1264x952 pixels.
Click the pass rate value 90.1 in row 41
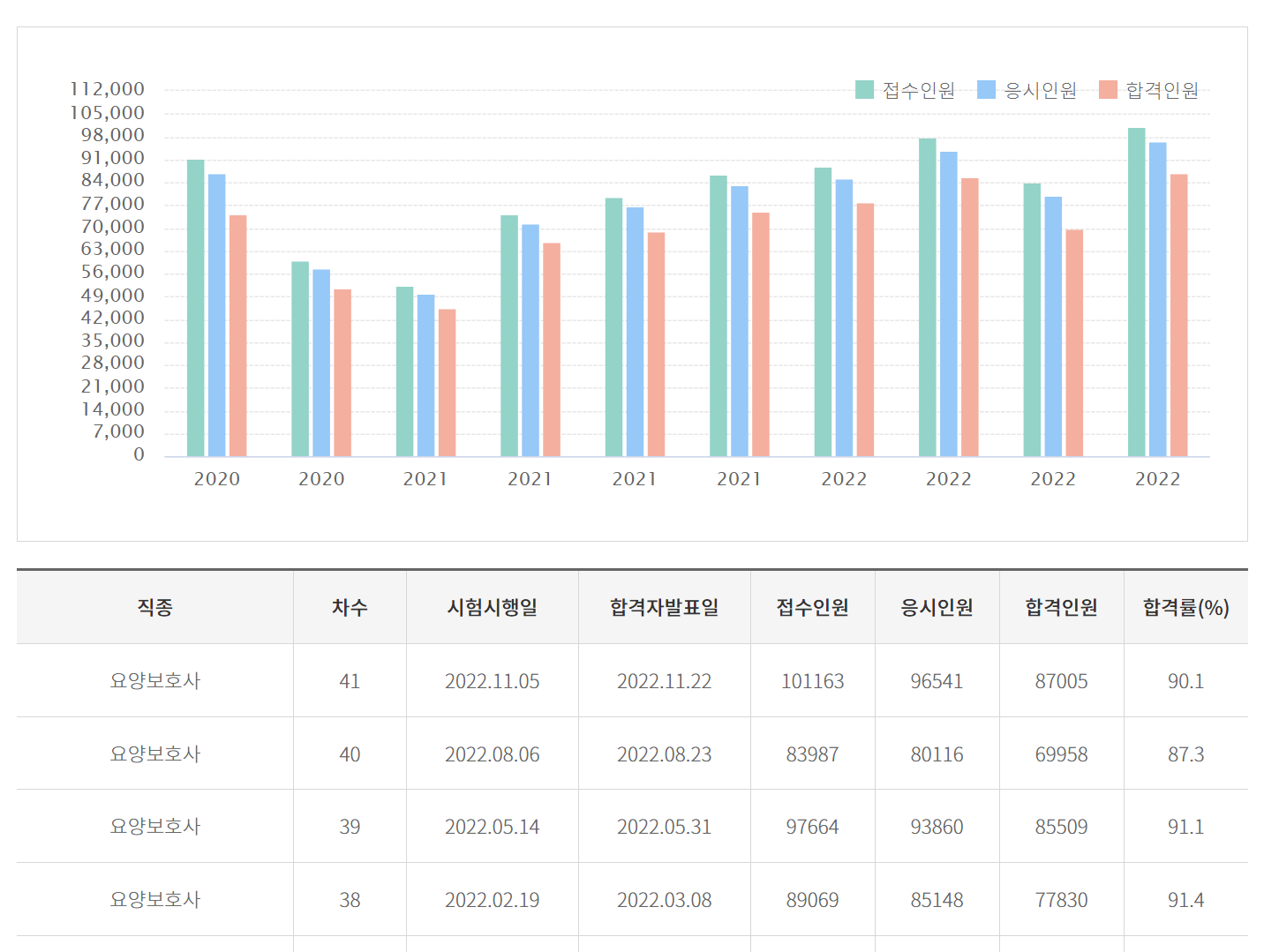click(1186, 681)
